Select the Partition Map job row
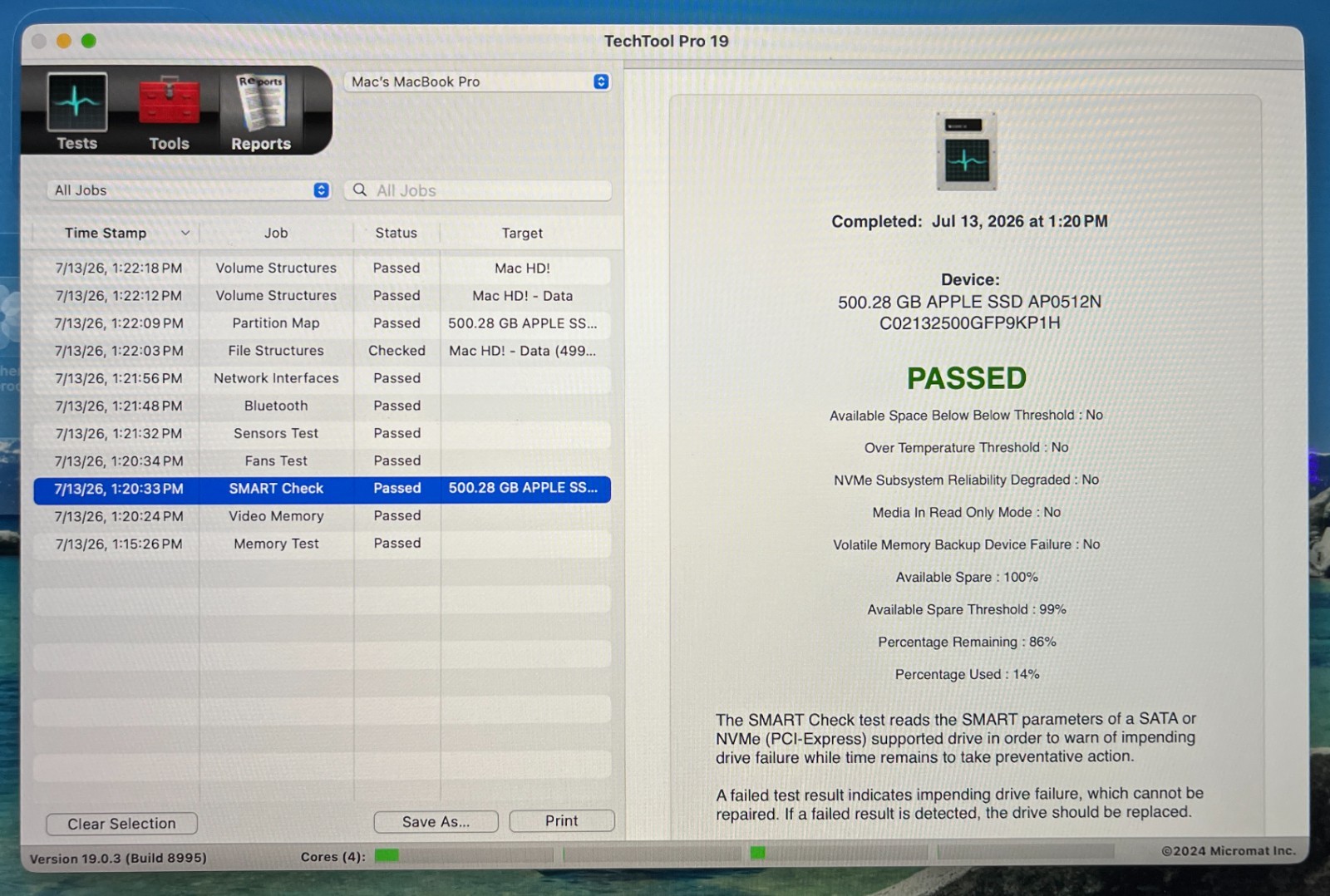 [322, 323]
